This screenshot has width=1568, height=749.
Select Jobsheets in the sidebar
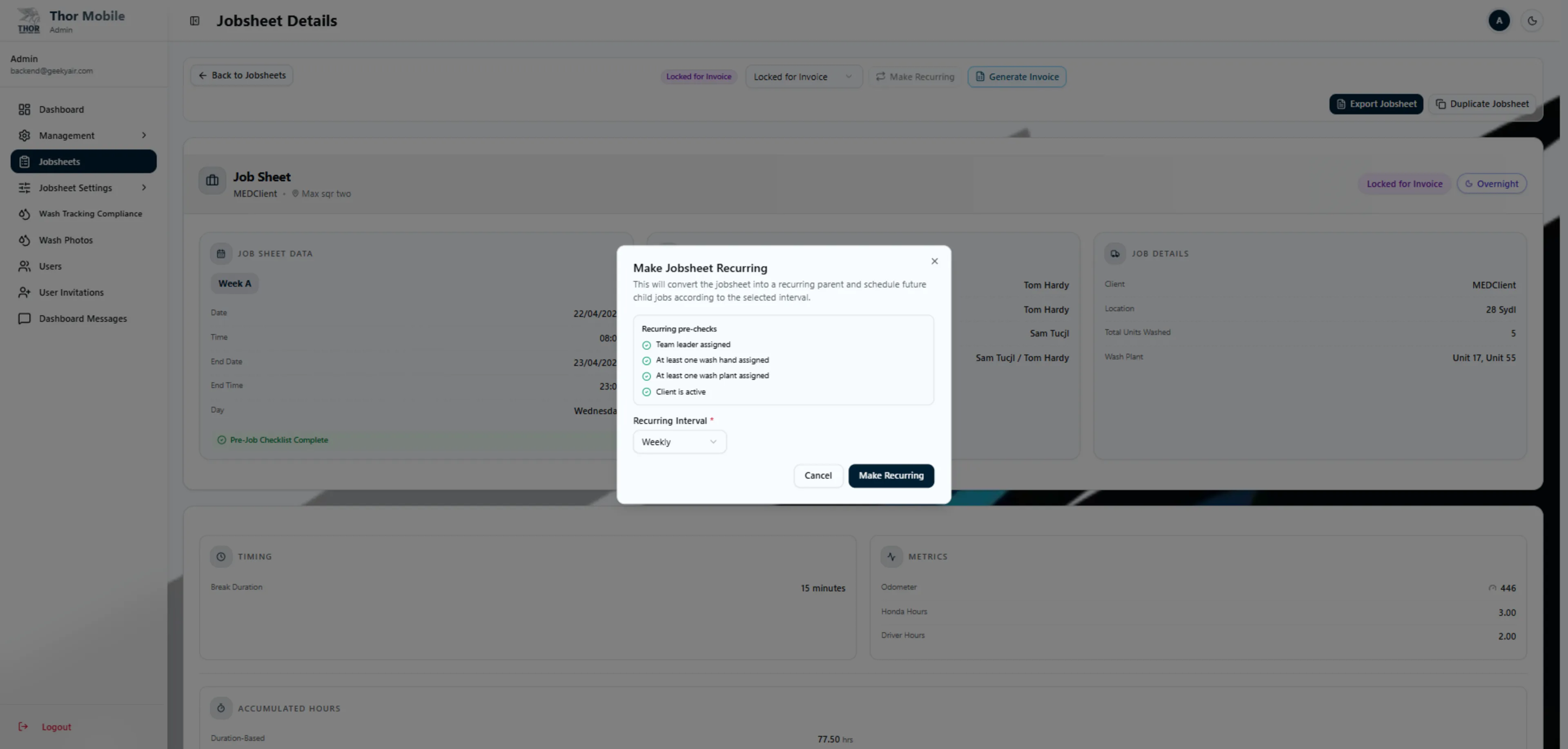pyautogui.click(x=83, y=161)
